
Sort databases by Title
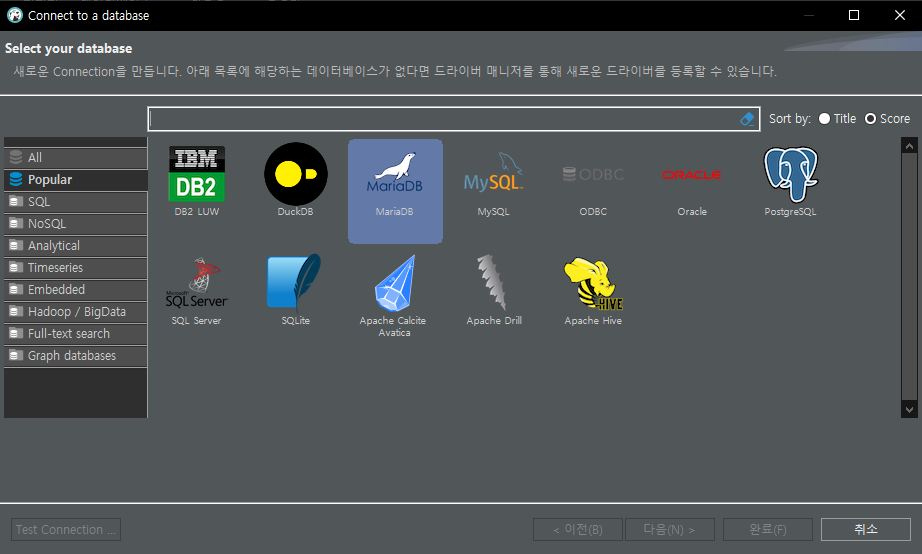(x=837, y=119)
